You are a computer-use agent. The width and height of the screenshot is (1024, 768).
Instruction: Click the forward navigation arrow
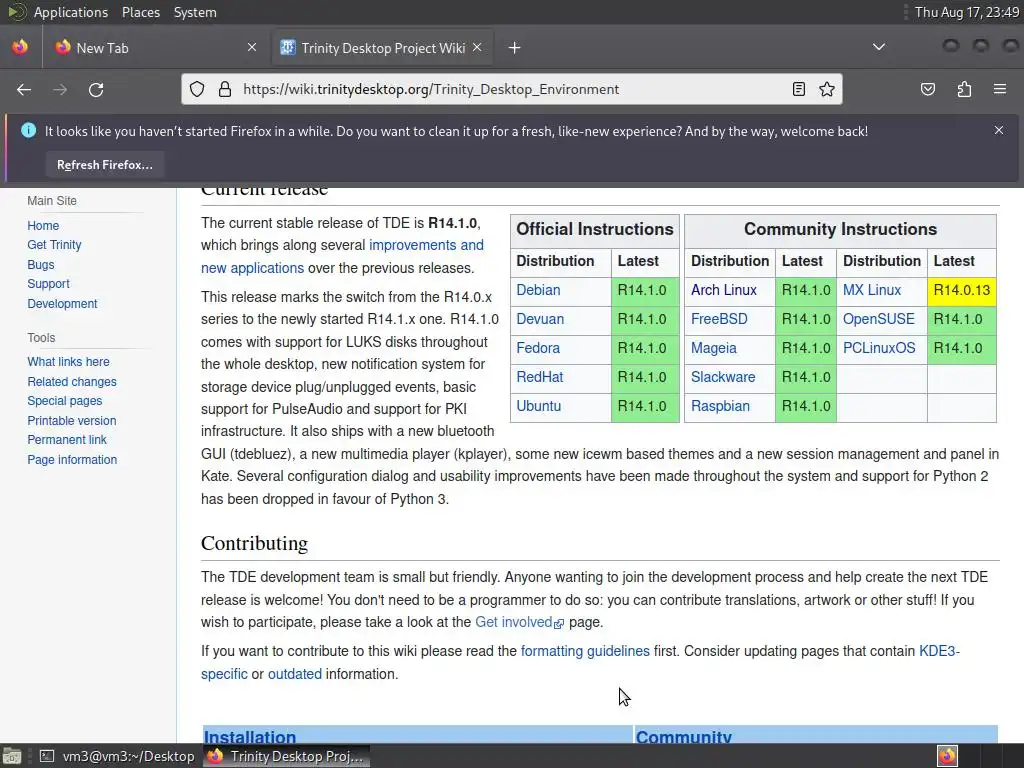[60, 89]
